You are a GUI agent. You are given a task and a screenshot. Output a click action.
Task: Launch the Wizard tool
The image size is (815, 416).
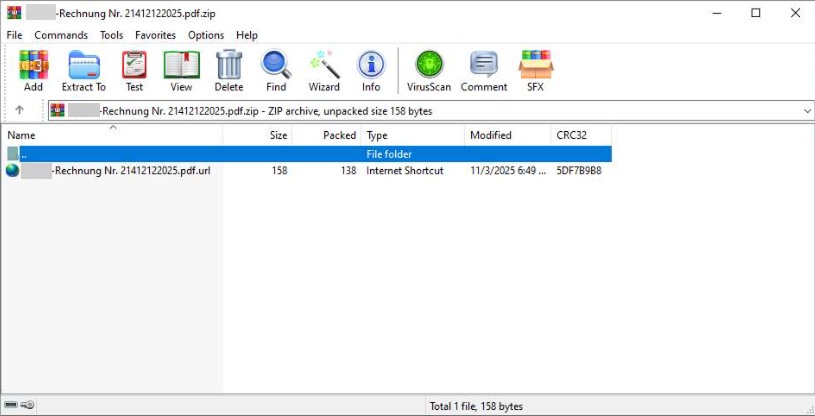click(x=324, y=70)
